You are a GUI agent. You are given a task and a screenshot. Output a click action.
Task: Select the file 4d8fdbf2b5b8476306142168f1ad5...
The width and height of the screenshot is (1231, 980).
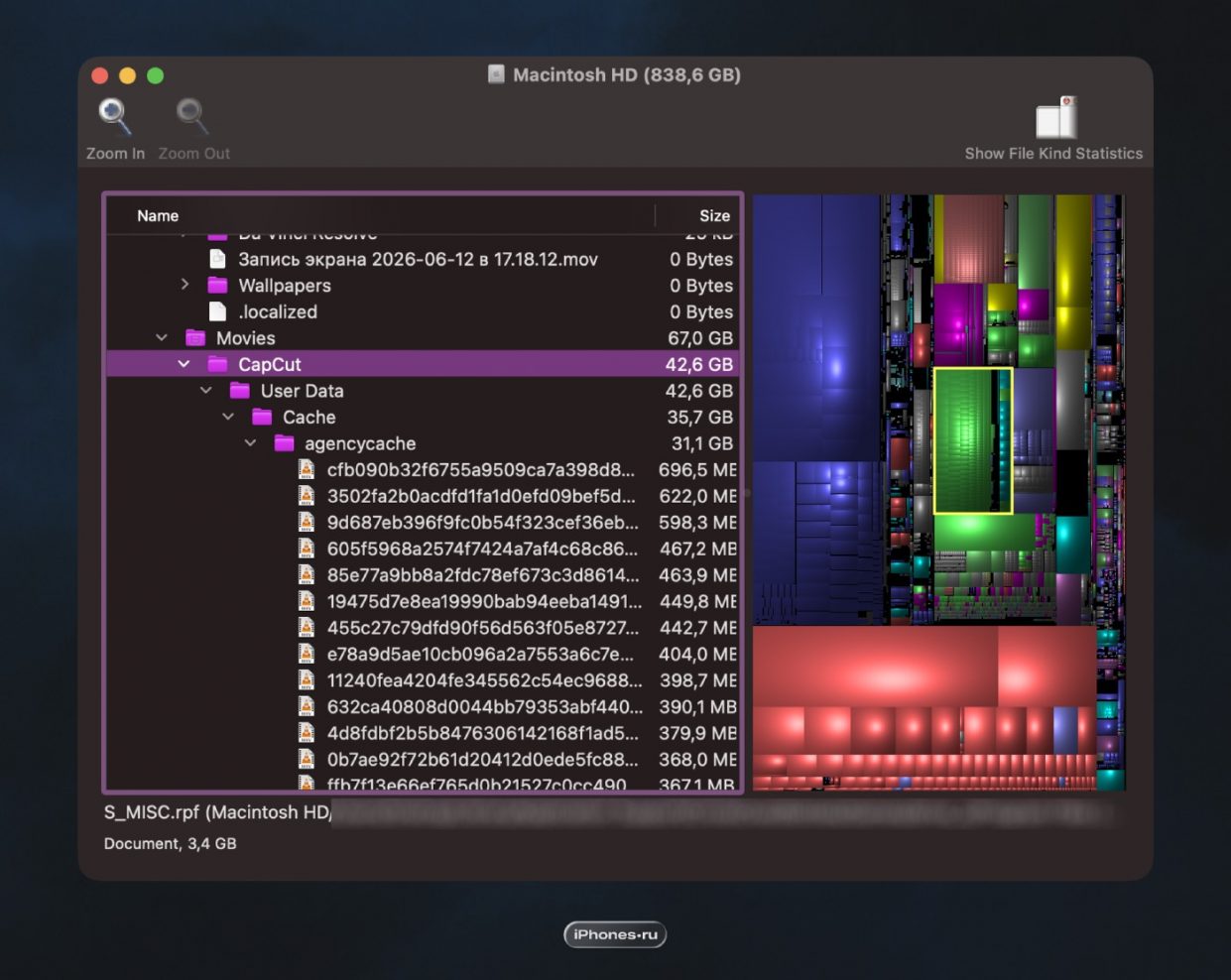click(483, 733)
